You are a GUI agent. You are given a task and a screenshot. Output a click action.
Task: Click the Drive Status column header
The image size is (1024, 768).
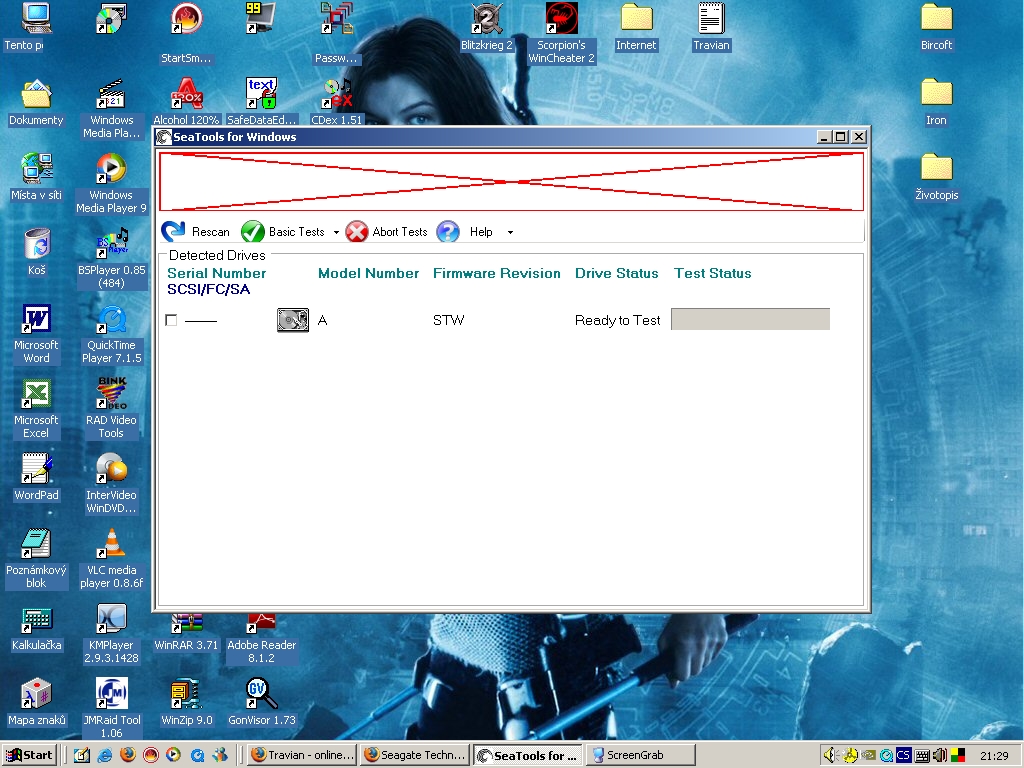[616, 273]
